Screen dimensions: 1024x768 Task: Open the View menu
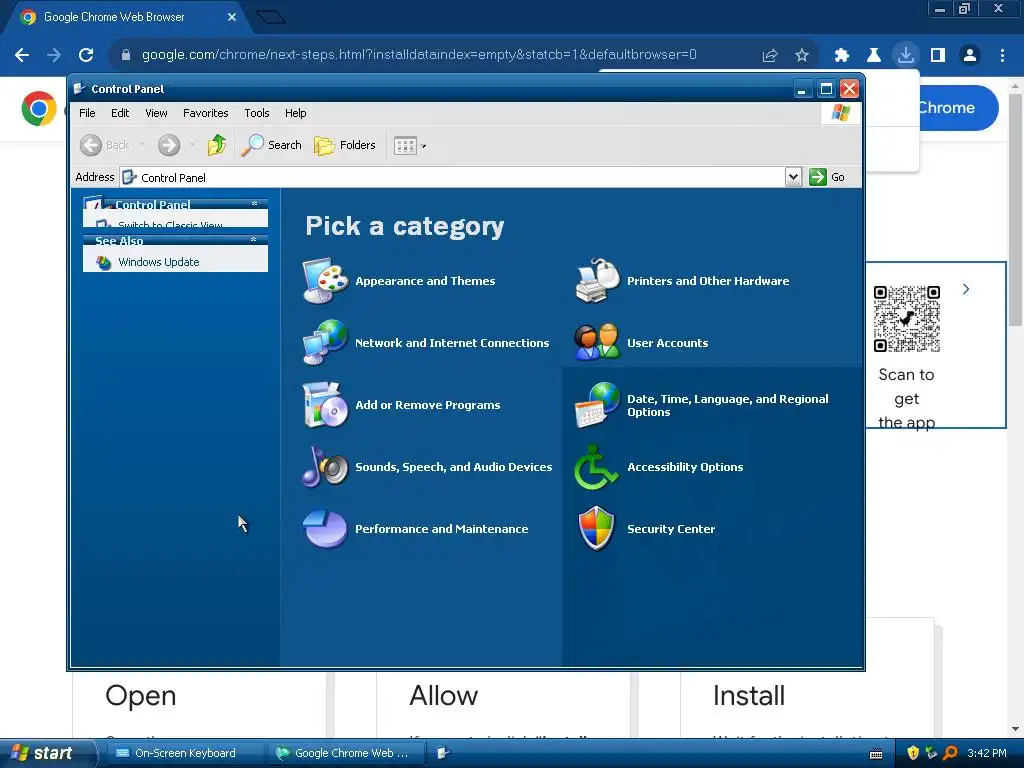(x=156, y=113)
